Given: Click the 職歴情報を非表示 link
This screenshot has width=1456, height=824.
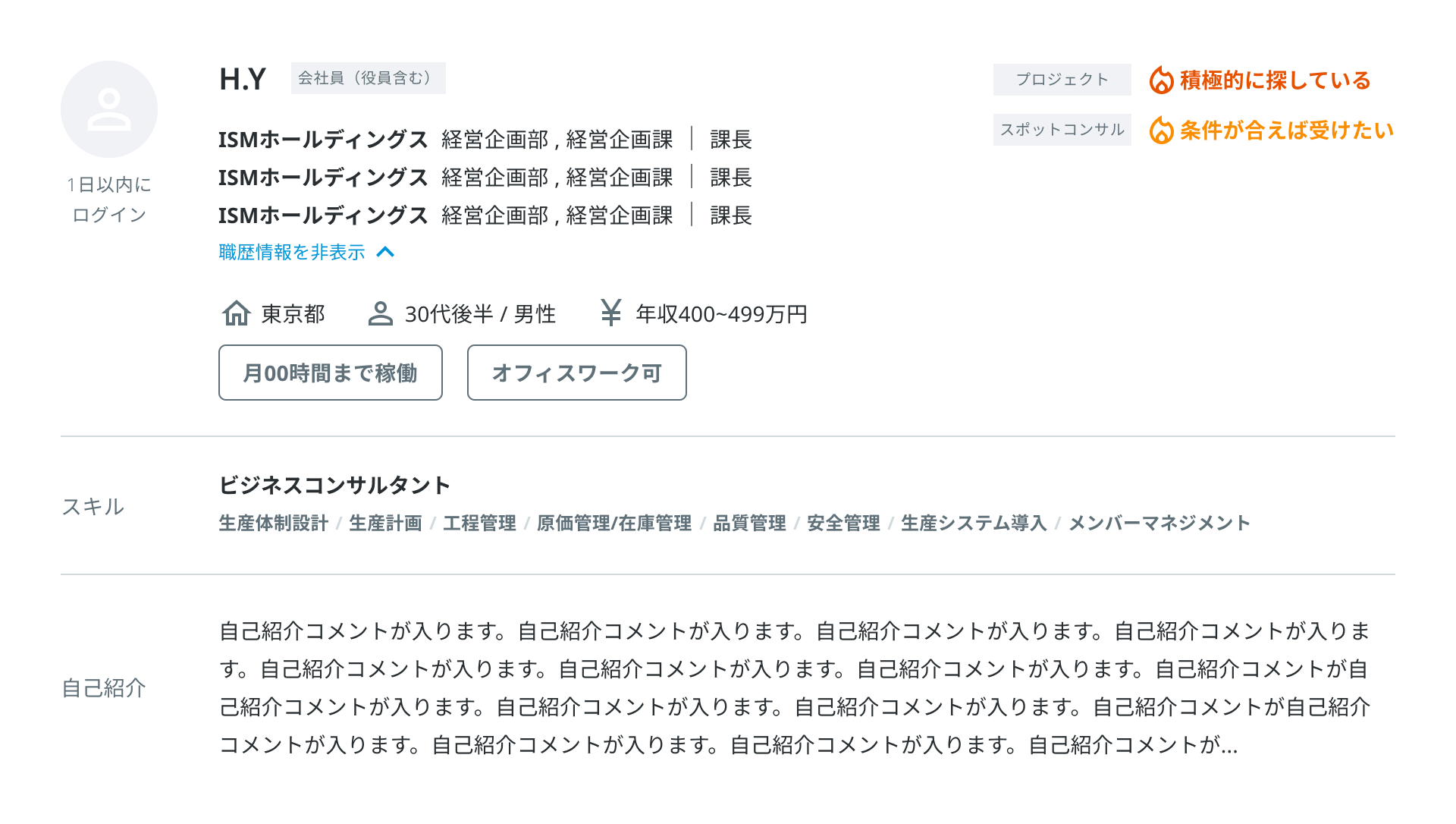Looking at the screenshot, I should [292, 252].
